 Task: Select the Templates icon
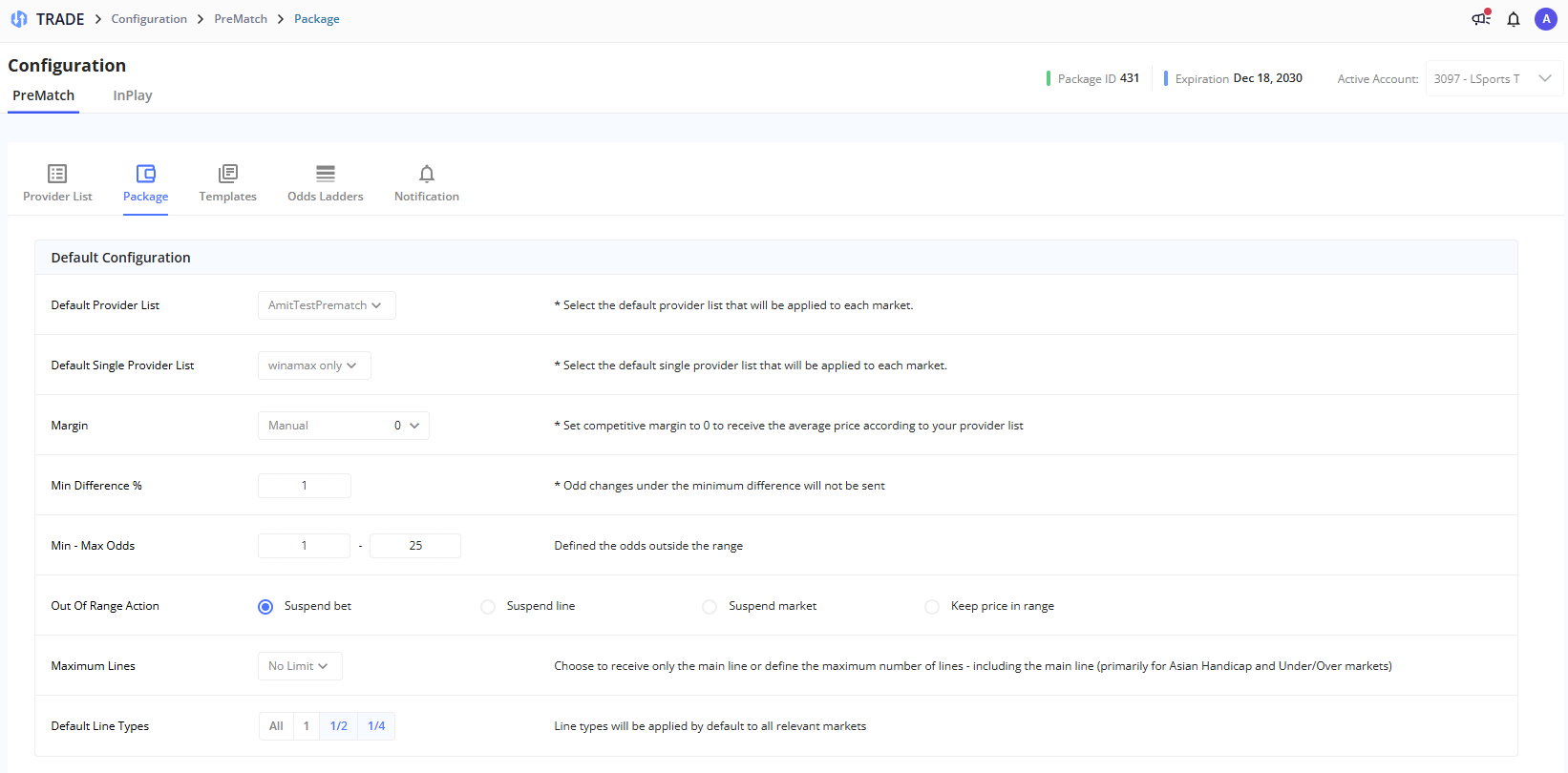[227, 174]
